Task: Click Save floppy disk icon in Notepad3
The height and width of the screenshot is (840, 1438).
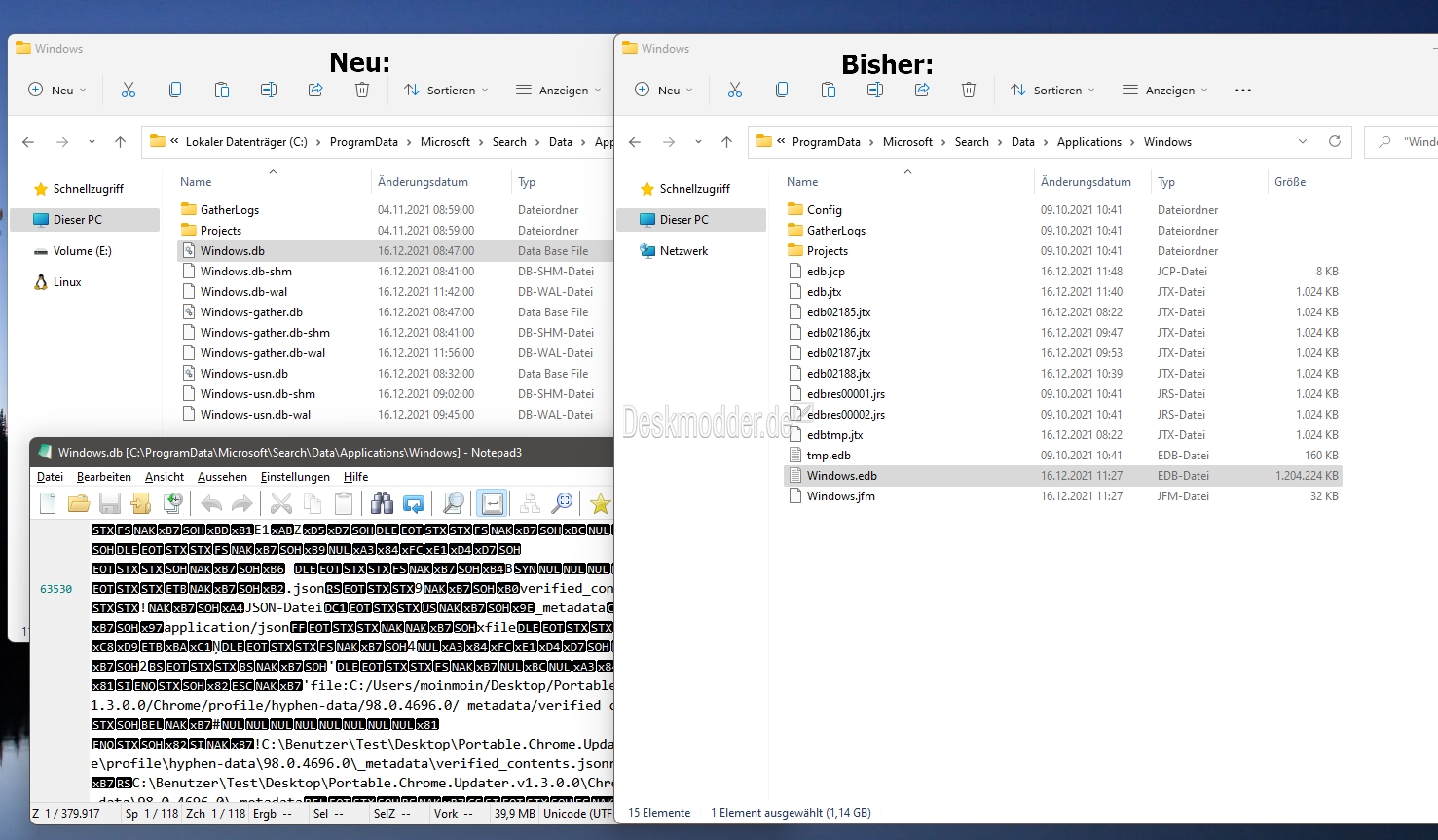Action: point(110,503)
